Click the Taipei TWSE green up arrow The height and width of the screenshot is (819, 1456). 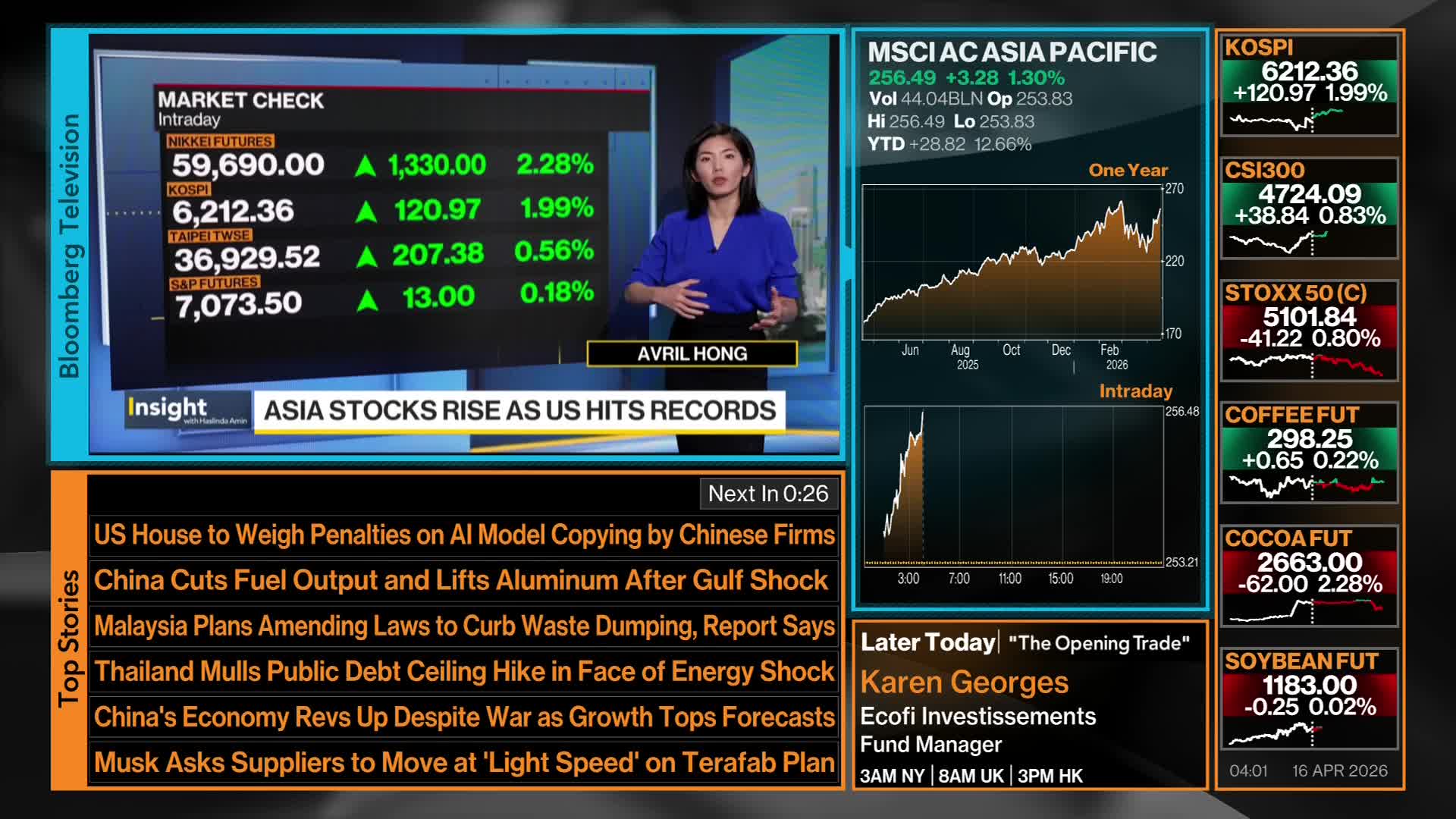click(x=367, y=257)
